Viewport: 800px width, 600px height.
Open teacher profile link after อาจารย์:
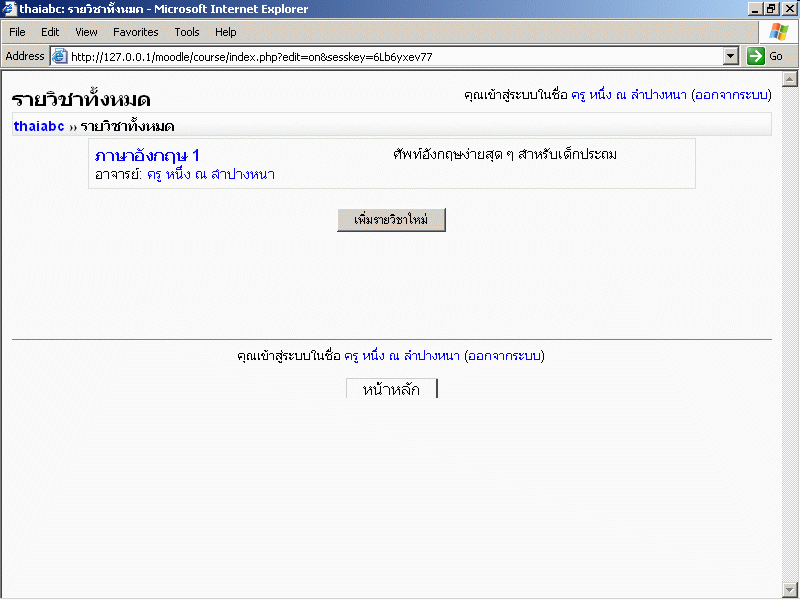210,174
